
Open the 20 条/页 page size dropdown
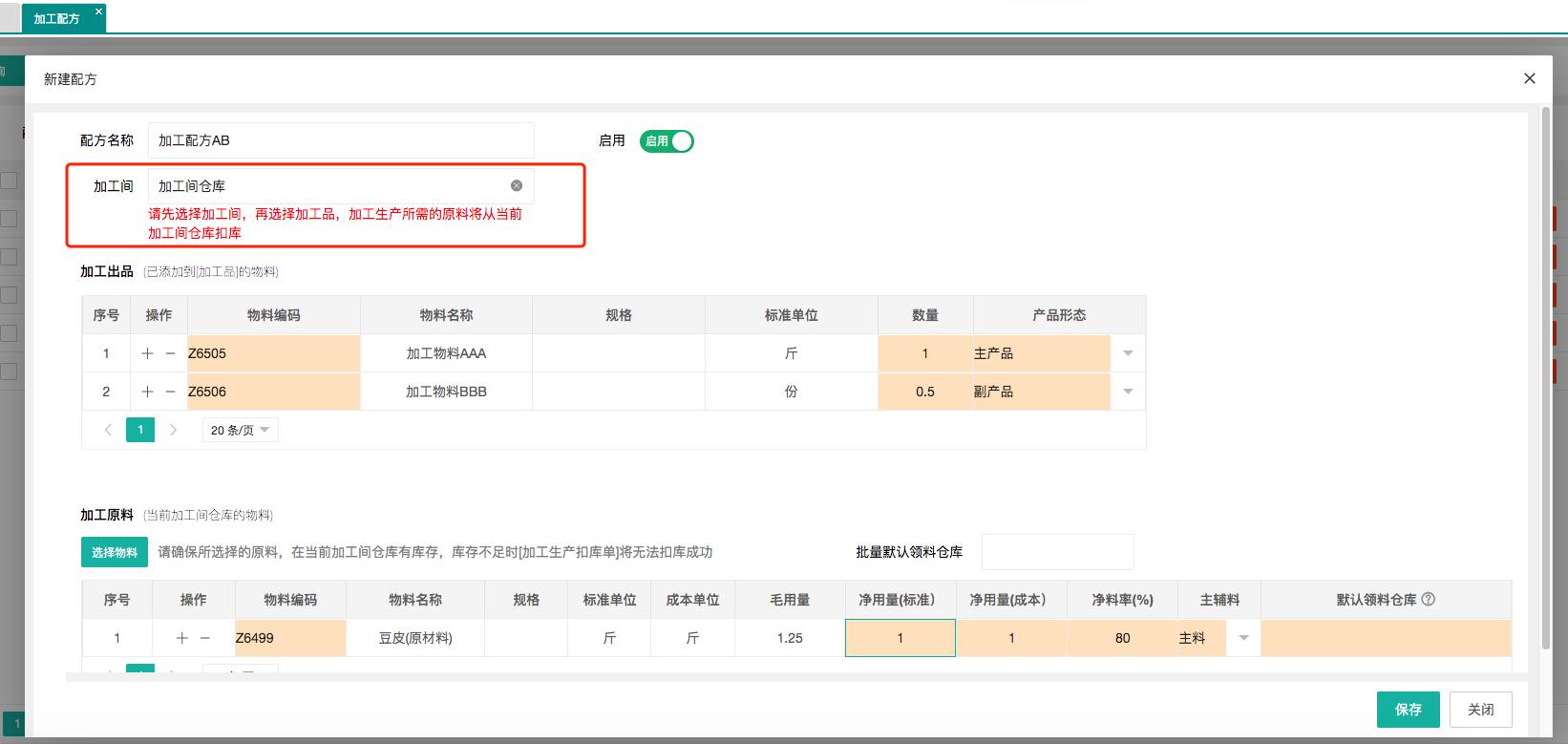[241, 430]
